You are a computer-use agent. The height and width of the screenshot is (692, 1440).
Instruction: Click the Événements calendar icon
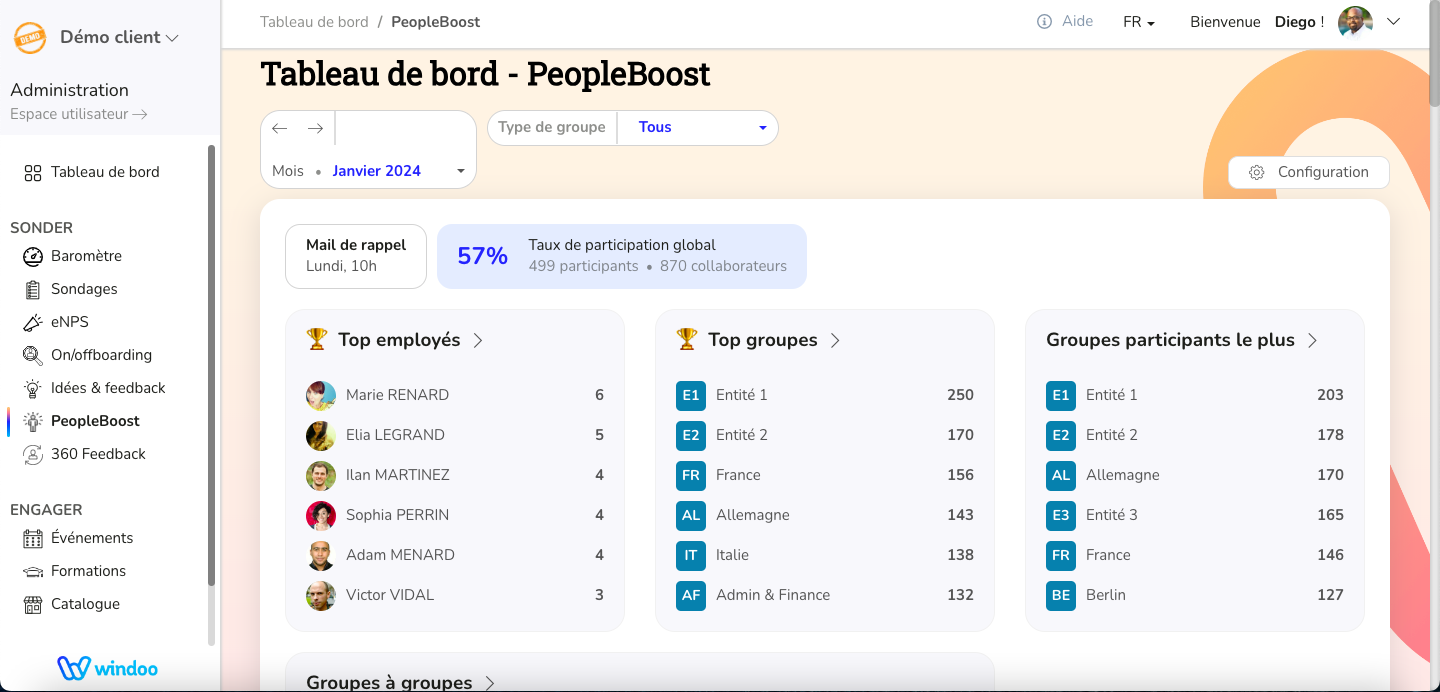click(33, 538)
